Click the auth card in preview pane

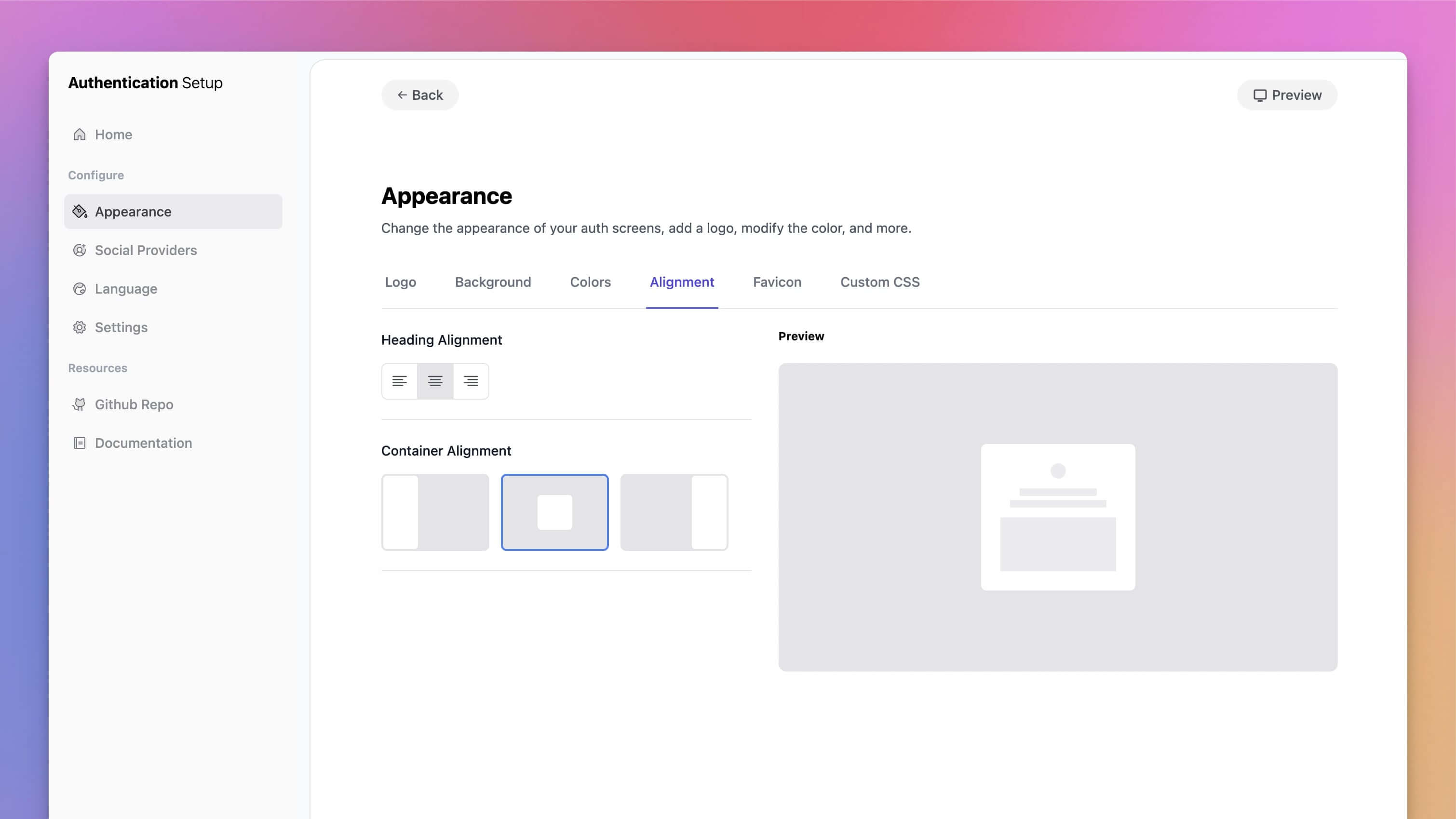click(x=1057, y=517)
